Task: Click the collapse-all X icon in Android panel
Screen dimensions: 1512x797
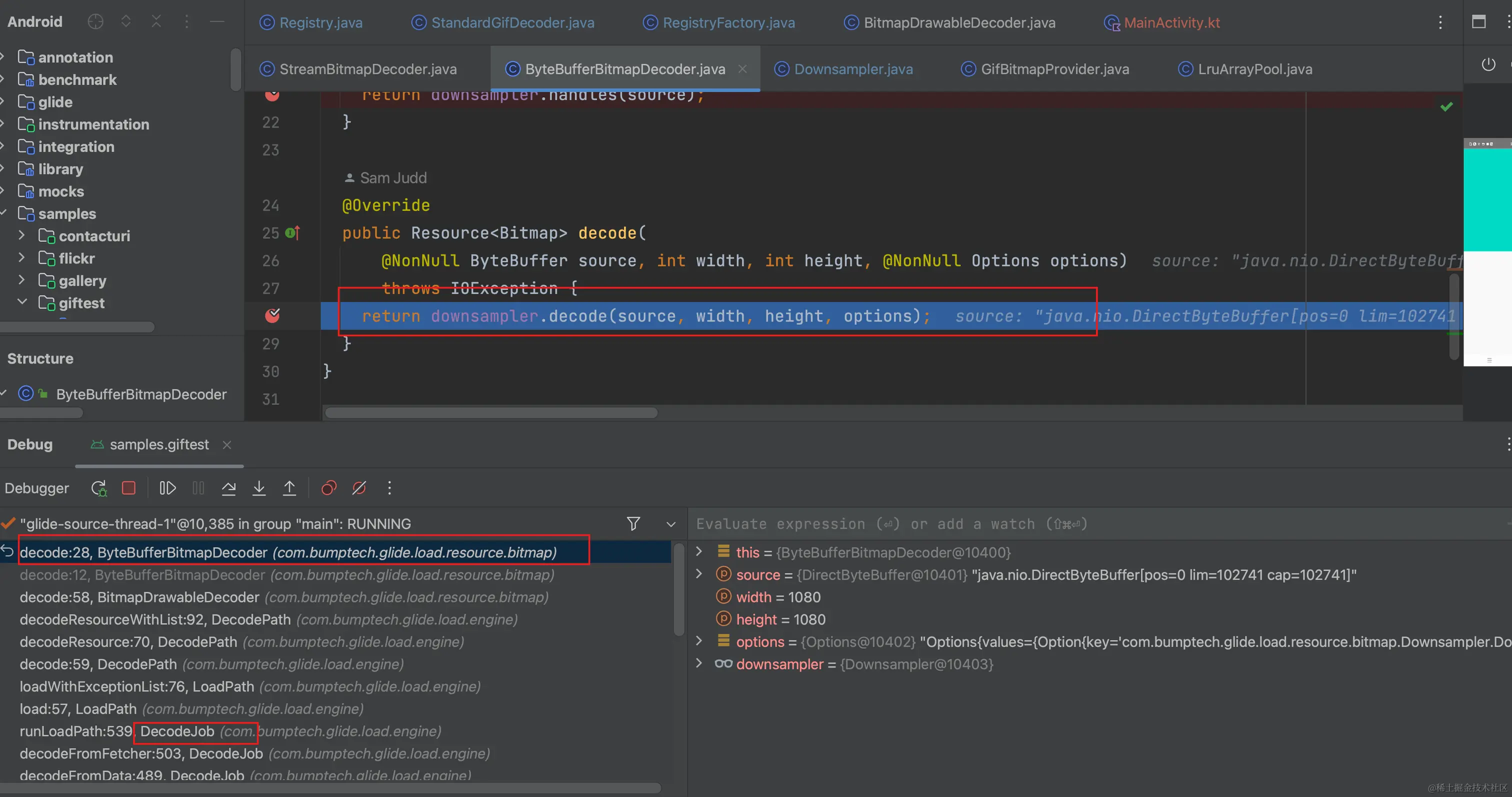Action: [156, 21]
